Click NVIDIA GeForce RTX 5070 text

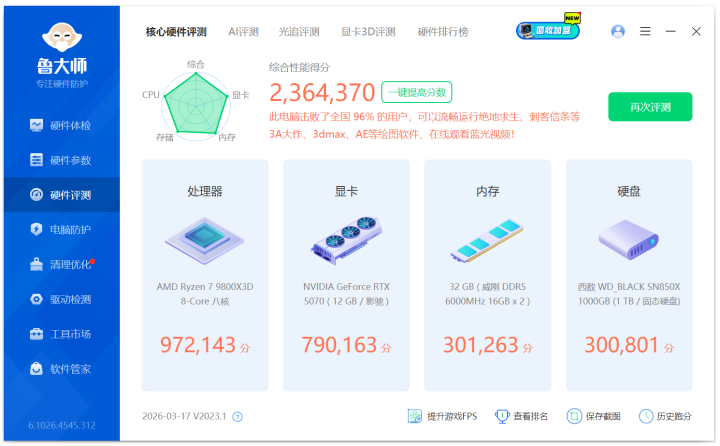(346, 294)
